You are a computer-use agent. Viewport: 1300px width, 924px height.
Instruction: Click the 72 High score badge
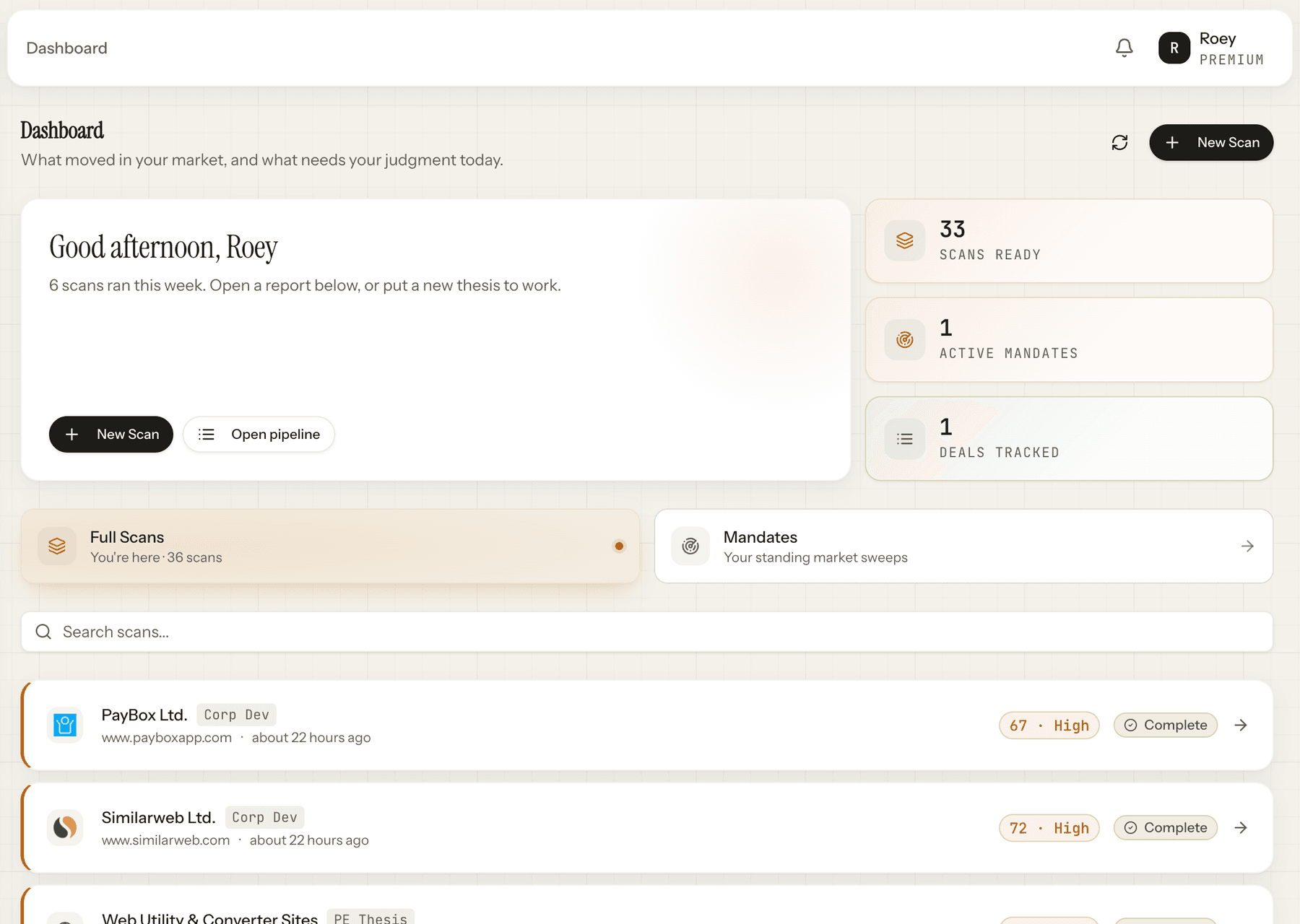pos(1049,827)
